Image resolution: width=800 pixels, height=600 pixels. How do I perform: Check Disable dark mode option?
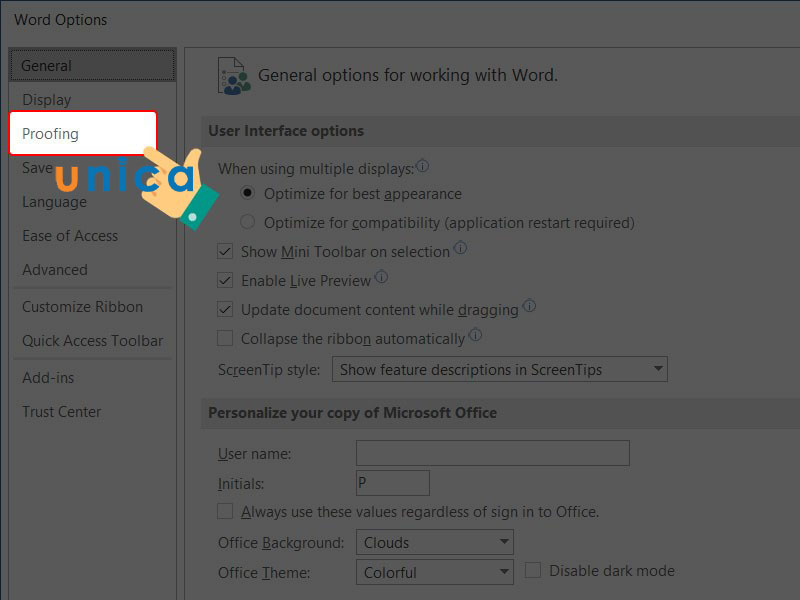pos(533,570)
